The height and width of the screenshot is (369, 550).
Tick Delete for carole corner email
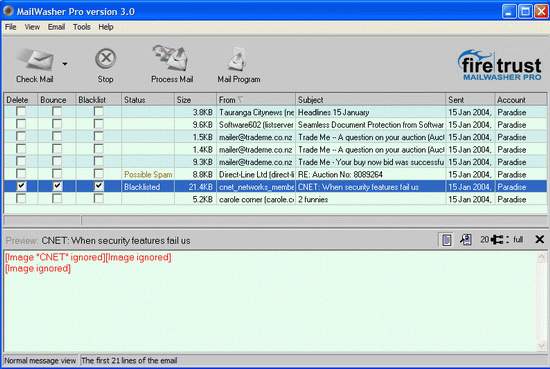coord(21,199)
